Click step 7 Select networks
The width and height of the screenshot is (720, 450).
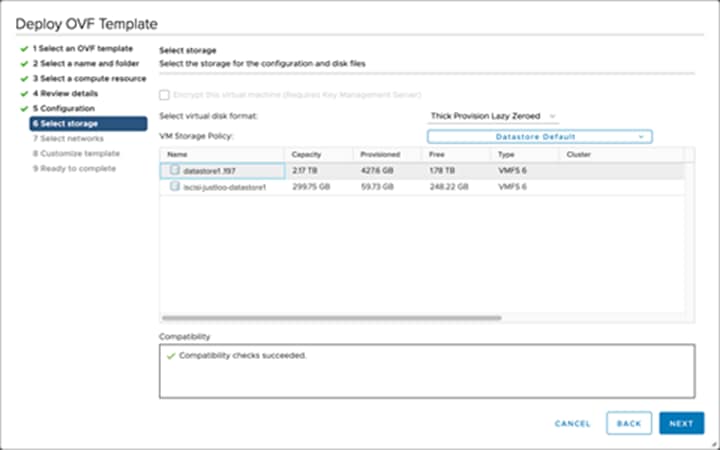coord(68,139)
